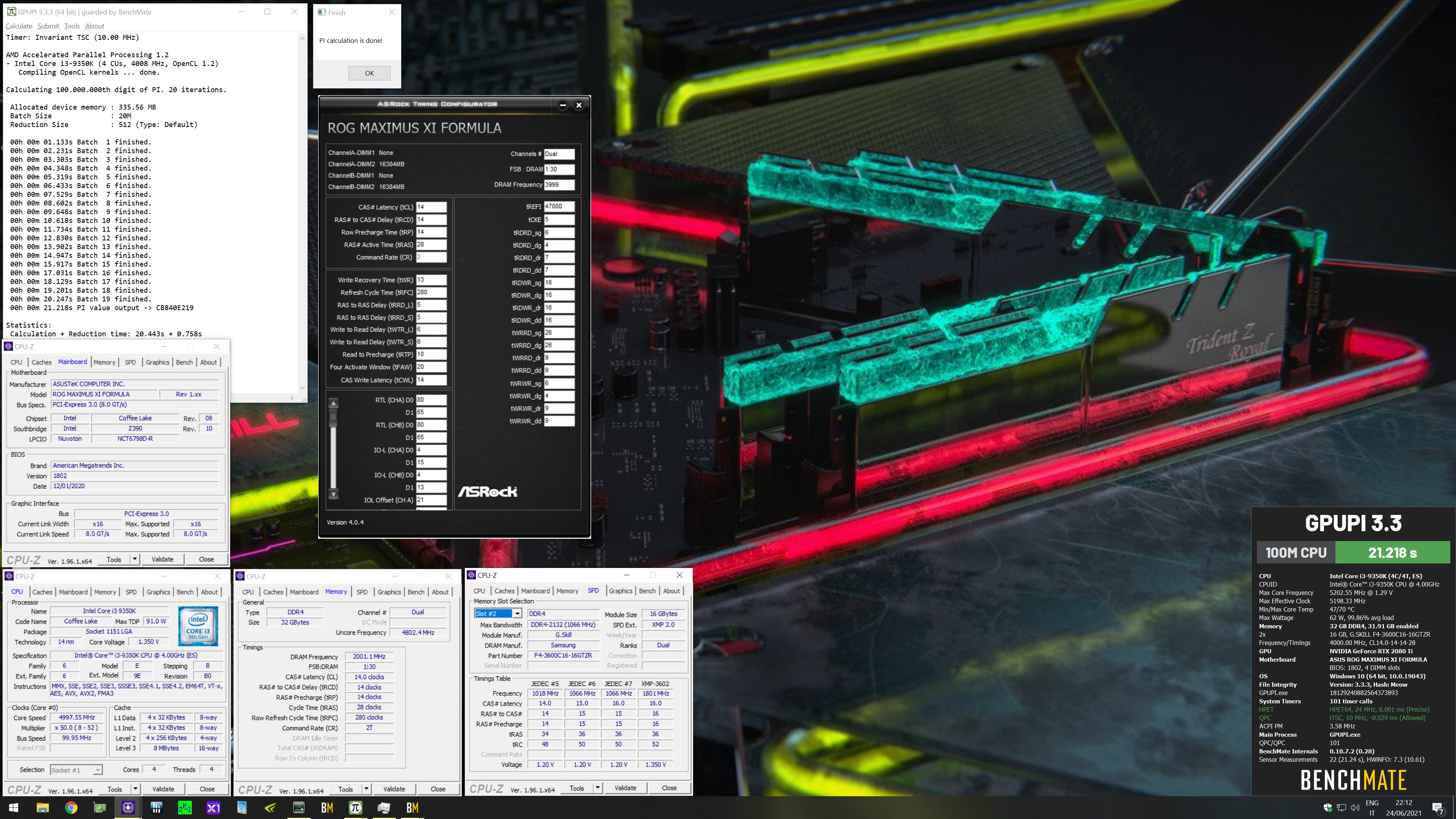The width and height of the screenshot is (1456, 819).
Task: Expand the Socket #1 selection dropdown
Action: click(x=97, y=770)
